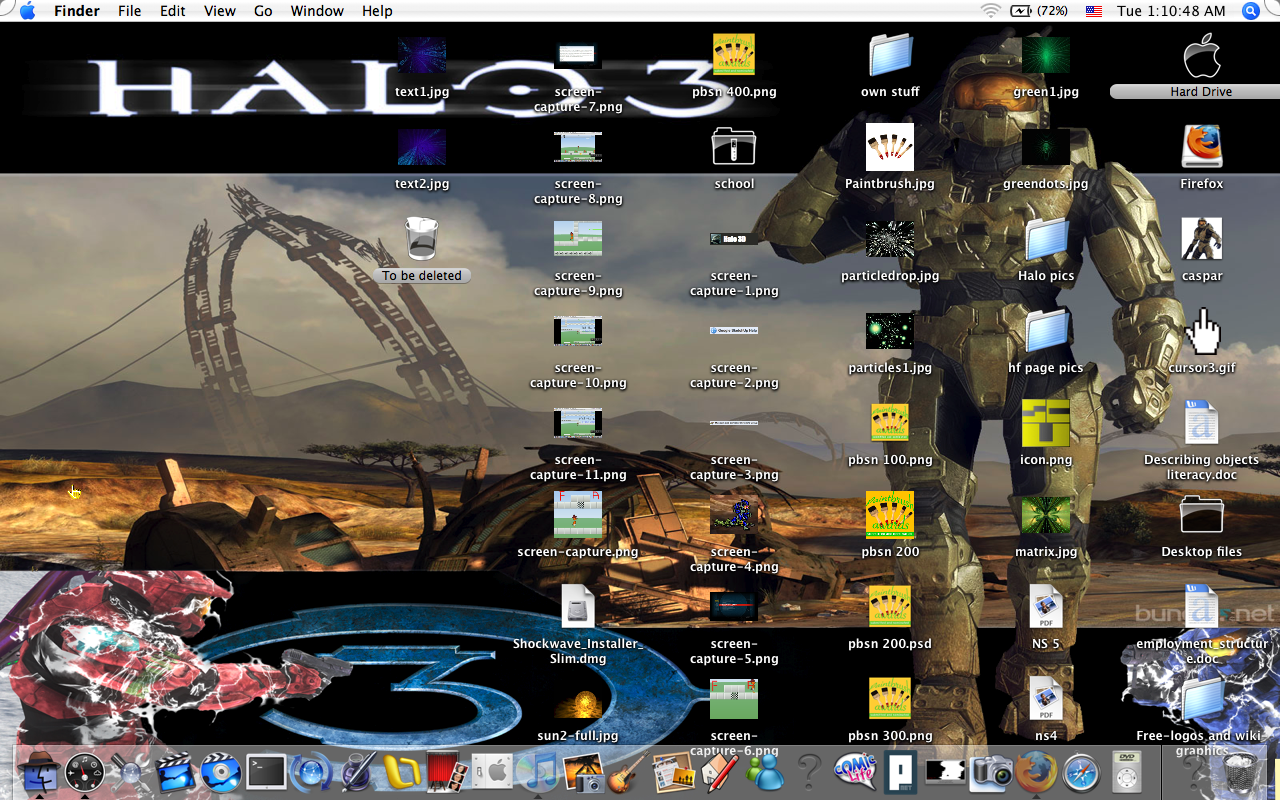Screen dimensions: 1280x800
Task: Launch iTunes from the Dock
Action: tap(539, 772)
